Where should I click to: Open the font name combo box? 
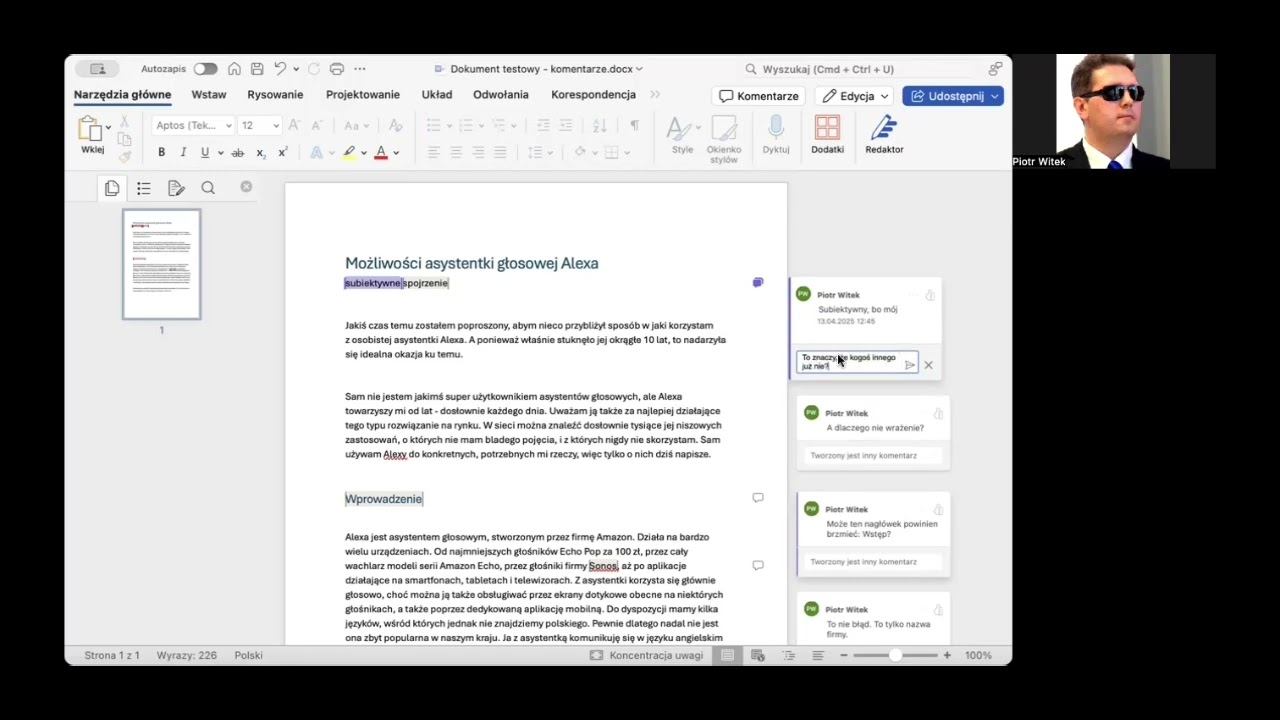(194, 125)
